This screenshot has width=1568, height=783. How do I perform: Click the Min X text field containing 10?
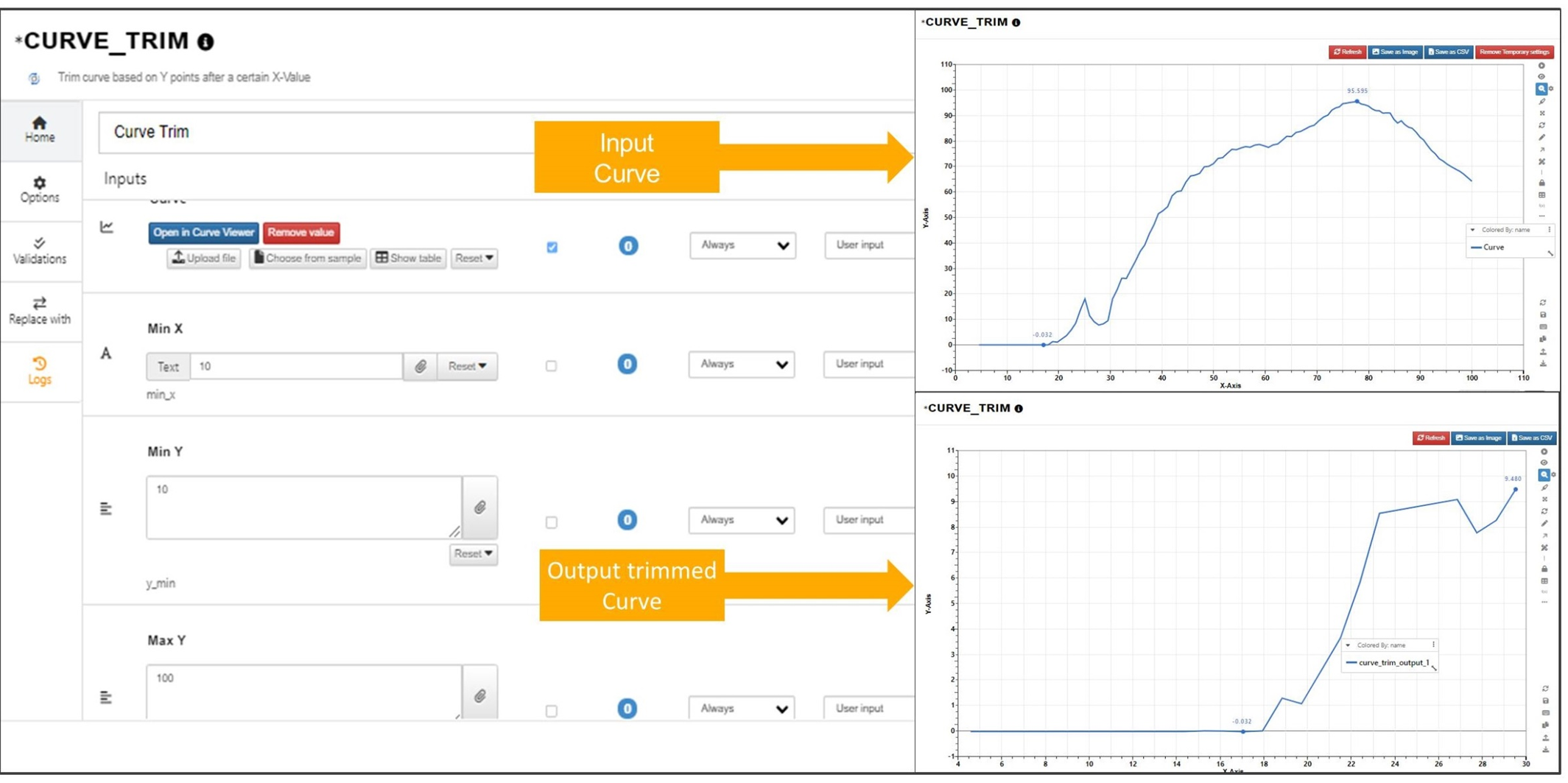pos(296,366)
